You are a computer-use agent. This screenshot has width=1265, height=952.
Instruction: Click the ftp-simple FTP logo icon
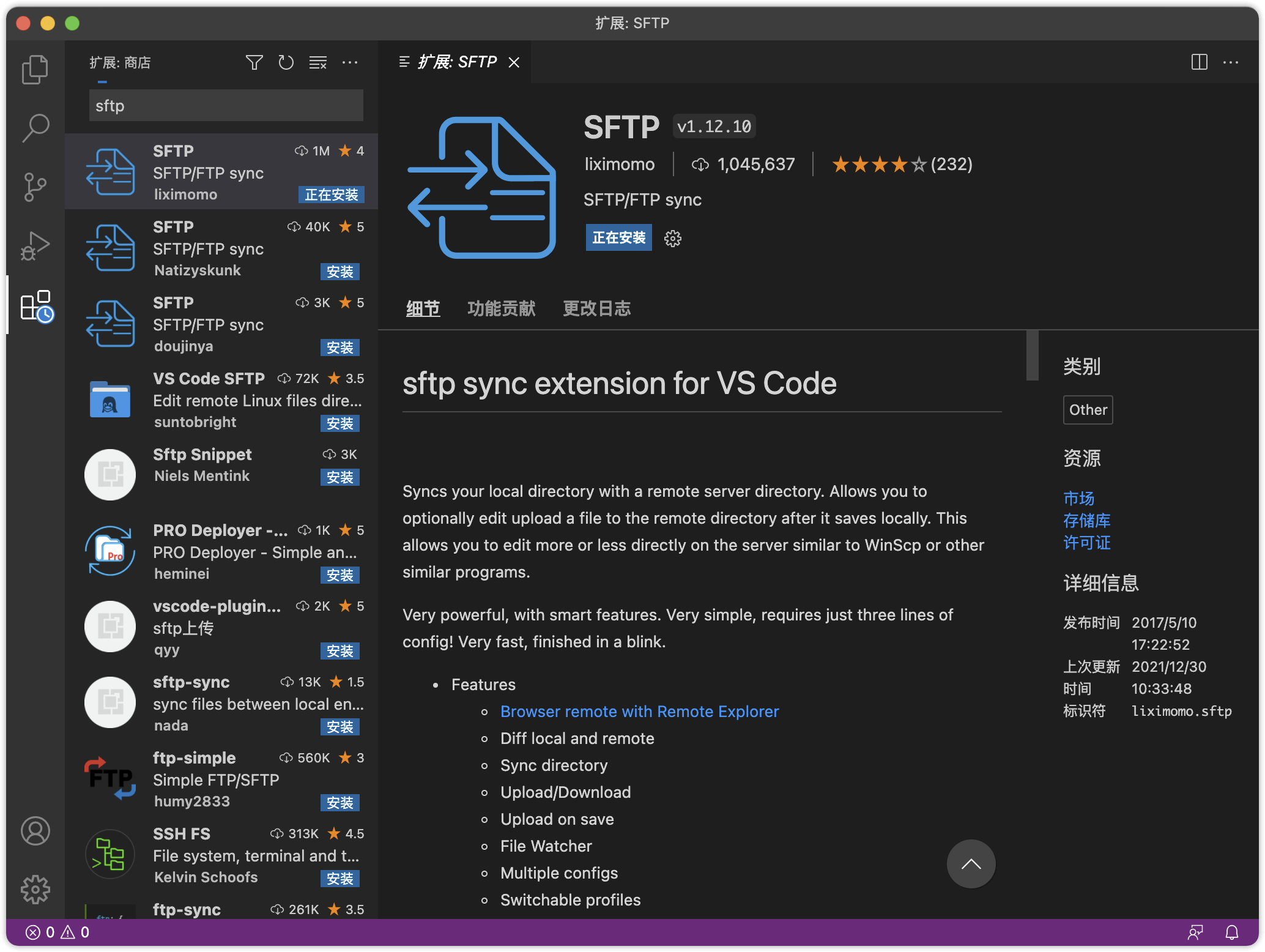(110, 778)
